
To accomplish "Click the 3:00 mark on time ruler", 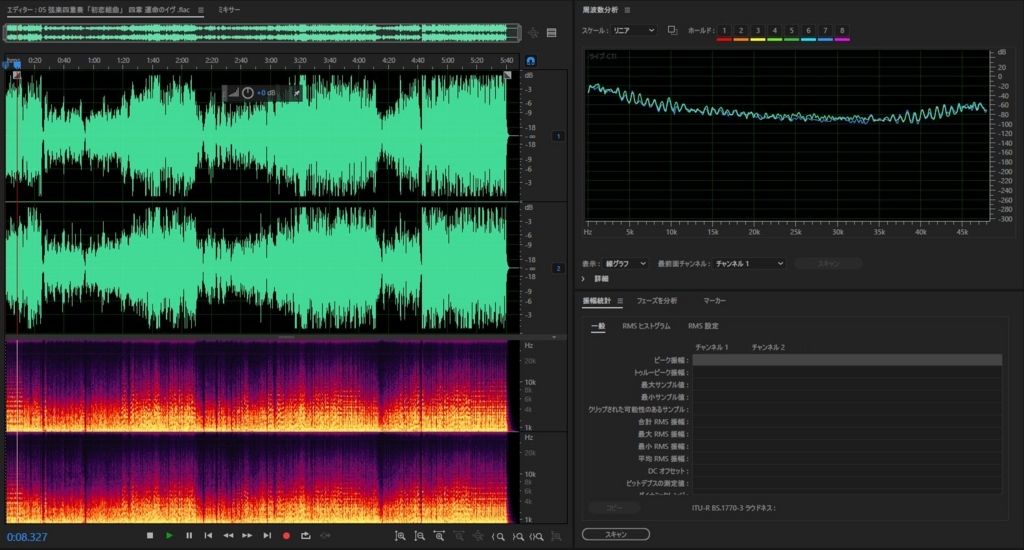I will point(270,60).
